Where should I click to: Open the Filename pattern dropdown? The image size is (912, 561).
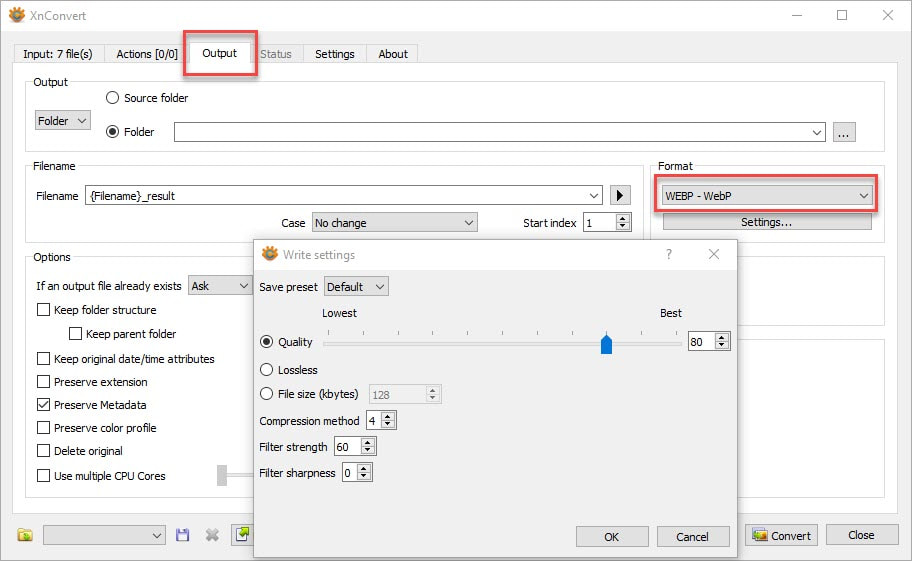pyautogui.click(x=593, y=195)
